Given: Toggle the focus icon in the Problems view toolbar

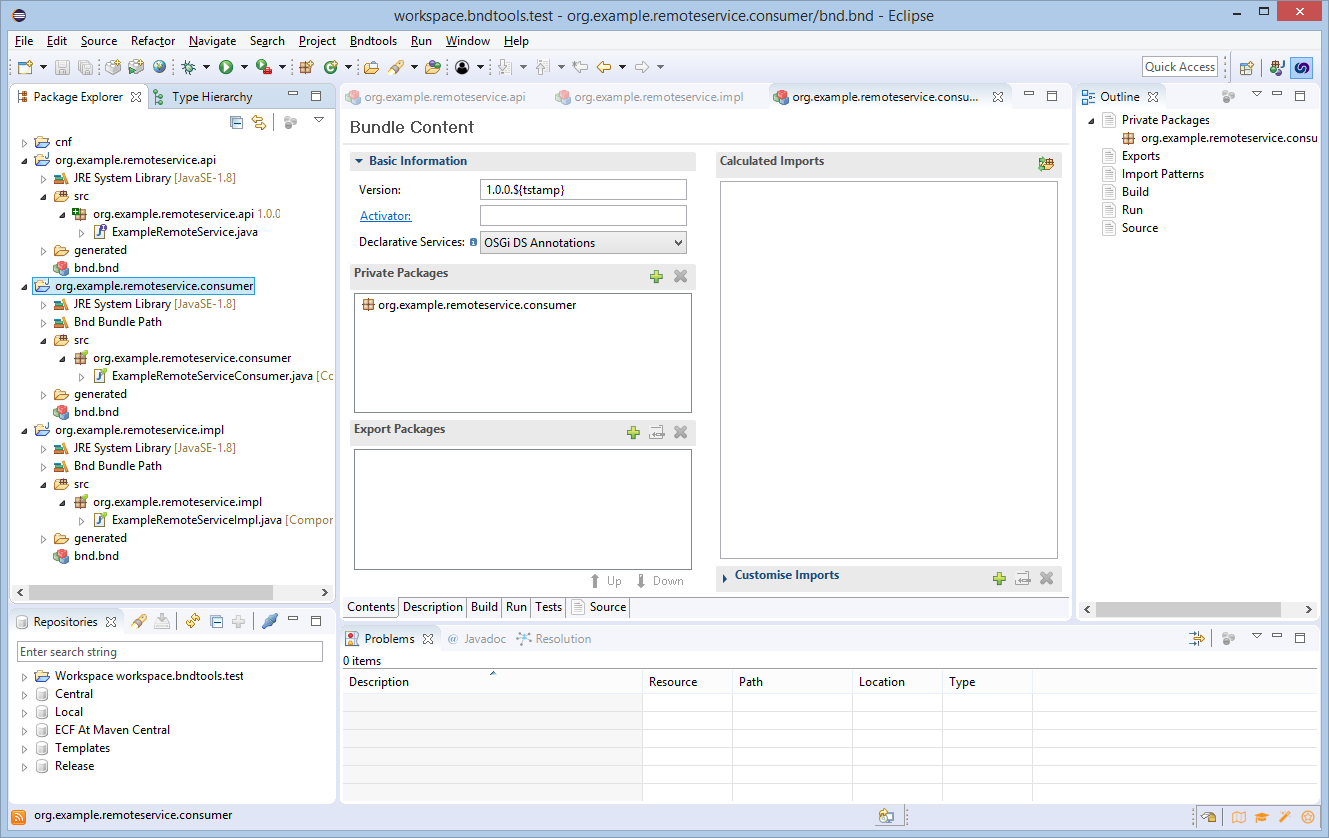Looking at the screenshot, I should [x=1228, y=638].
